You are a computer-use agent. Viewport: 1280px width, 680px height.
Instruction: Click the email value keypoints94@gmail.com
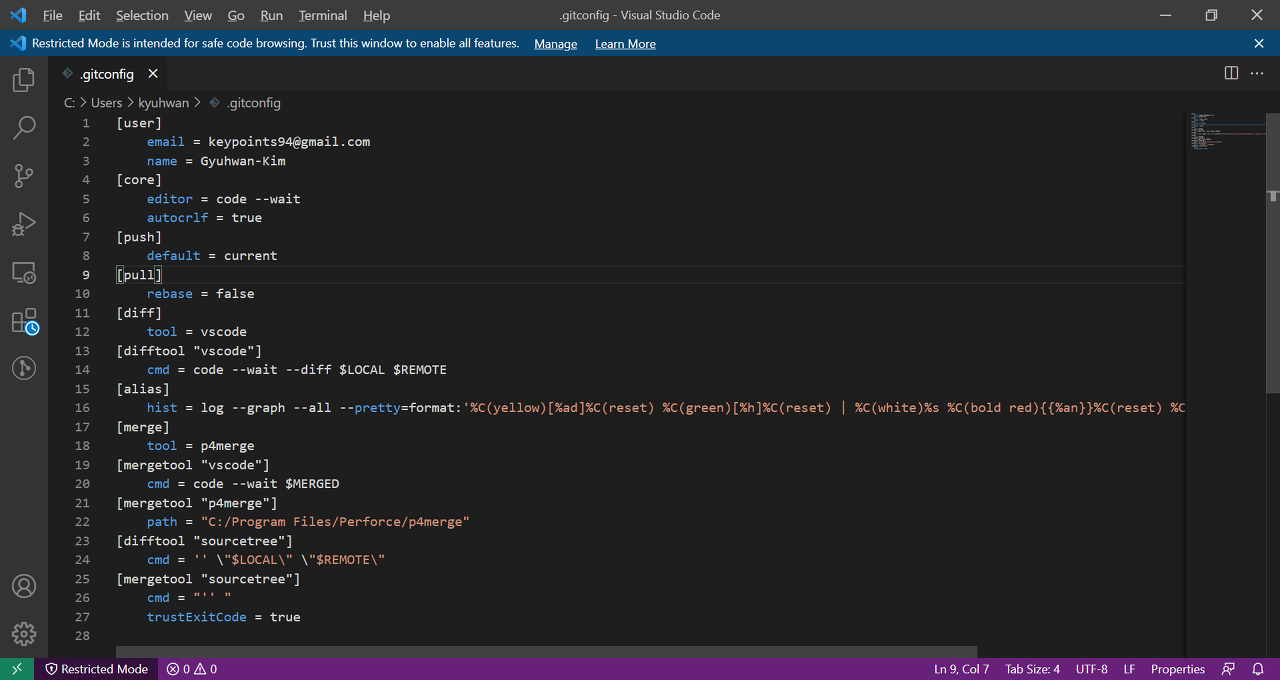pos(289,141)
